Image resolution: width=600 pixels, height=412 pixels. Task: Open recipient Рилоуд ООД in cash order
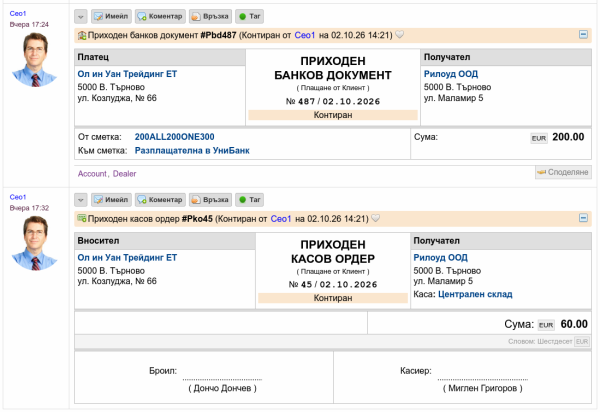pyautogui.click(x=440, y=257)
